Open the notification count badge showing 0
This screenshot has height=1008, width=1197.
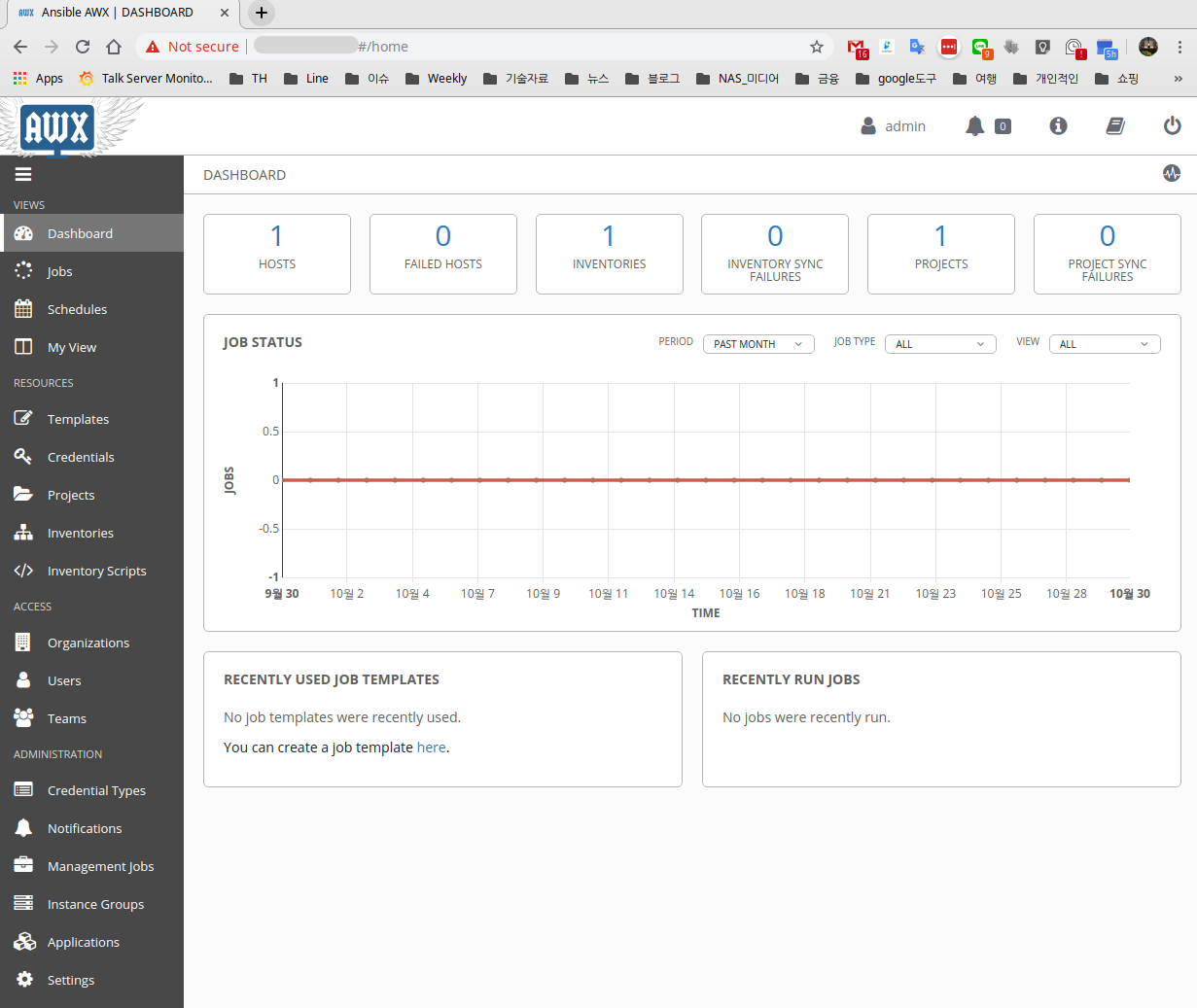(1003, 126)
